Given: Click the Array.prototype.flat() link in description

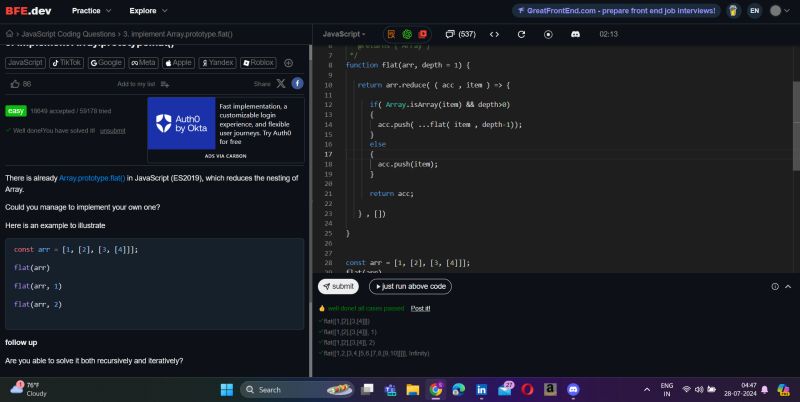Looking at the screenshot, I should pyautogui.click(x=92, y=178).
